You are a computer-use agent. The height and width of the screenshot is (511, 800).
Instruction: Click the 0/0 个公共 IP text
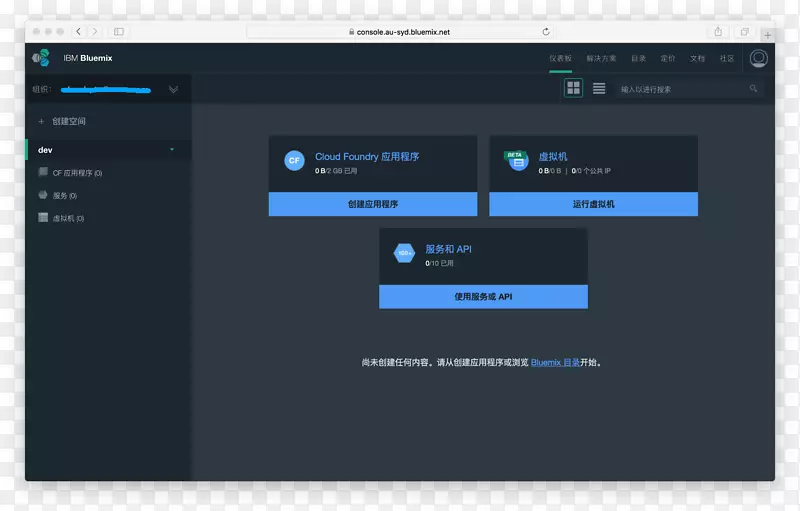click(591, 171)
